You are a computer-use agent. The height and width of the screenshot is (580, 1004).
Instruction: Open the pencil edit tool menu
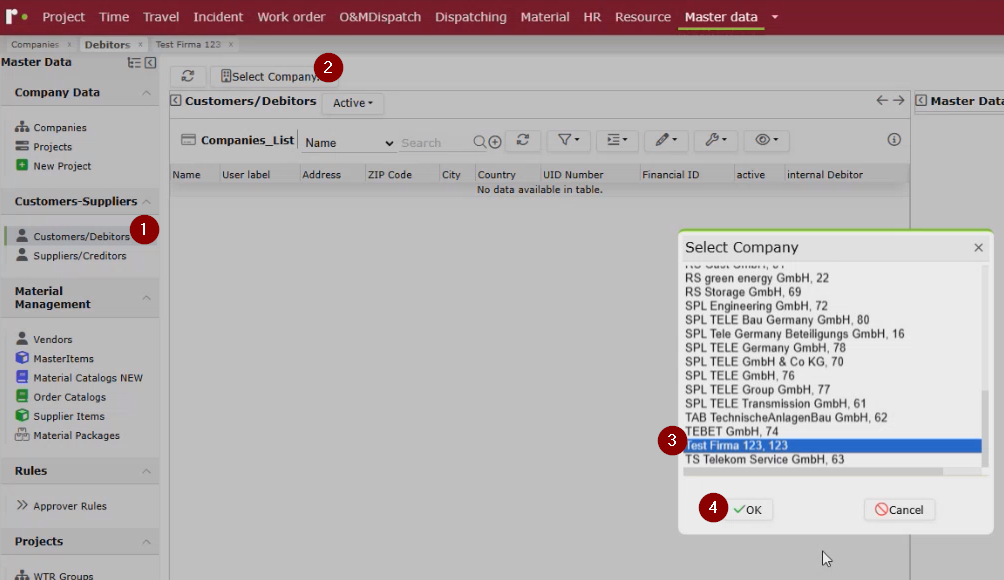point(666,140)
